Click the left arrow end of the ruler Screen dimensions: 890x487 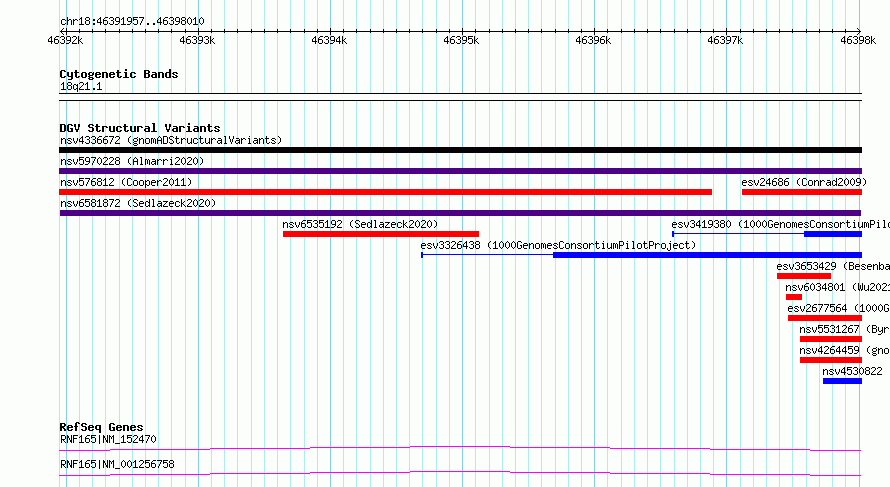(x=62, y=31)
